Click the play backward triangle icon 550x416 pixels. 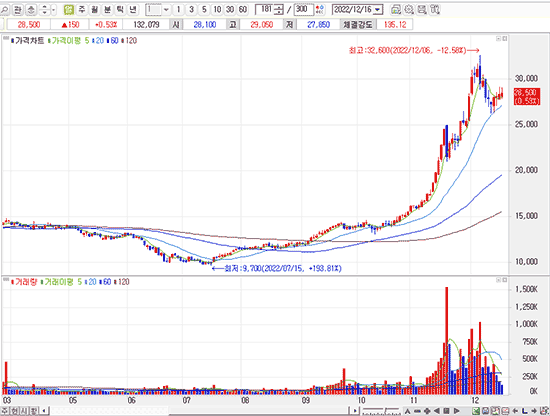[437, 411]
